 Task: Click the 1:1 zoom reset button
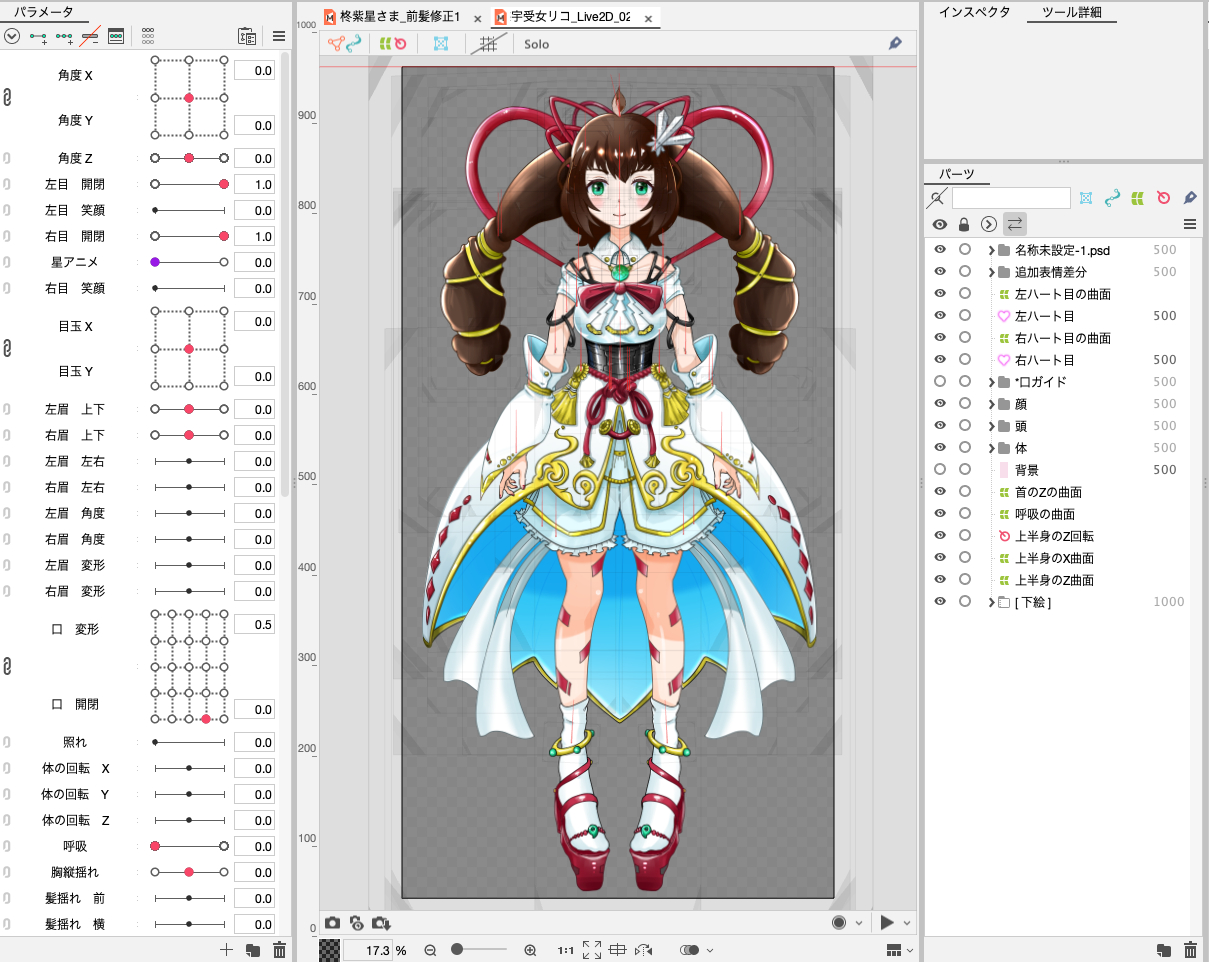click(x=565, y=950)
